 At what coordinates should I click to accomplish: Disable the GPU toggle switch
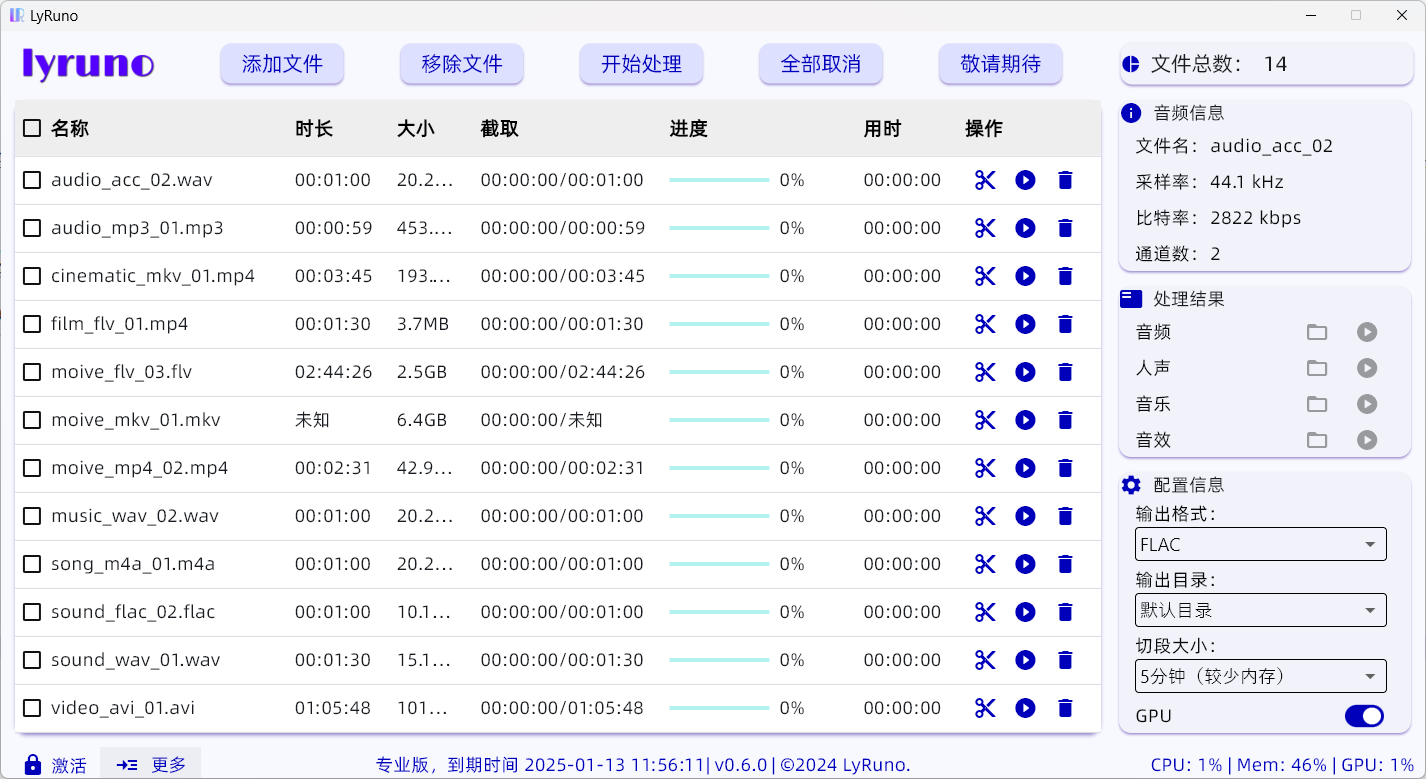[x=1363, y=716]
